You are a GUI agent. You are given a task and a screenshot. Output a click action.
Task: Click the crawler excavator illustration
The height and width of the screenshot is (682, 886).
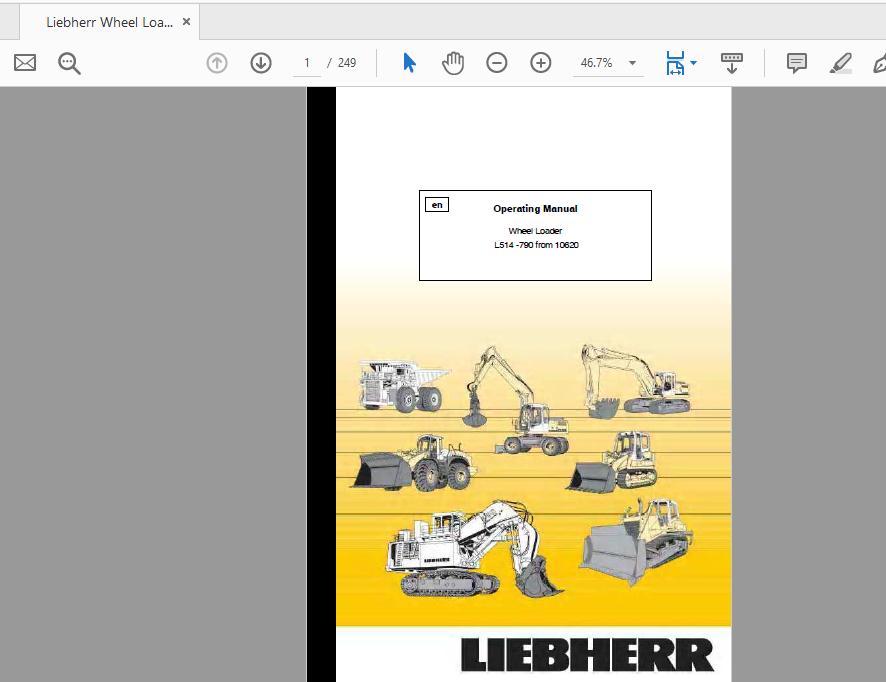(x=635, y=381)
